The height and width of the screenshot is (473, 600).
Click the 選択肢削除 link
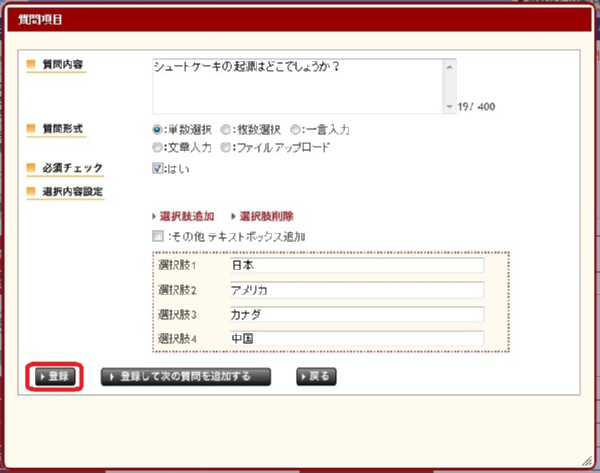point(266,216)
